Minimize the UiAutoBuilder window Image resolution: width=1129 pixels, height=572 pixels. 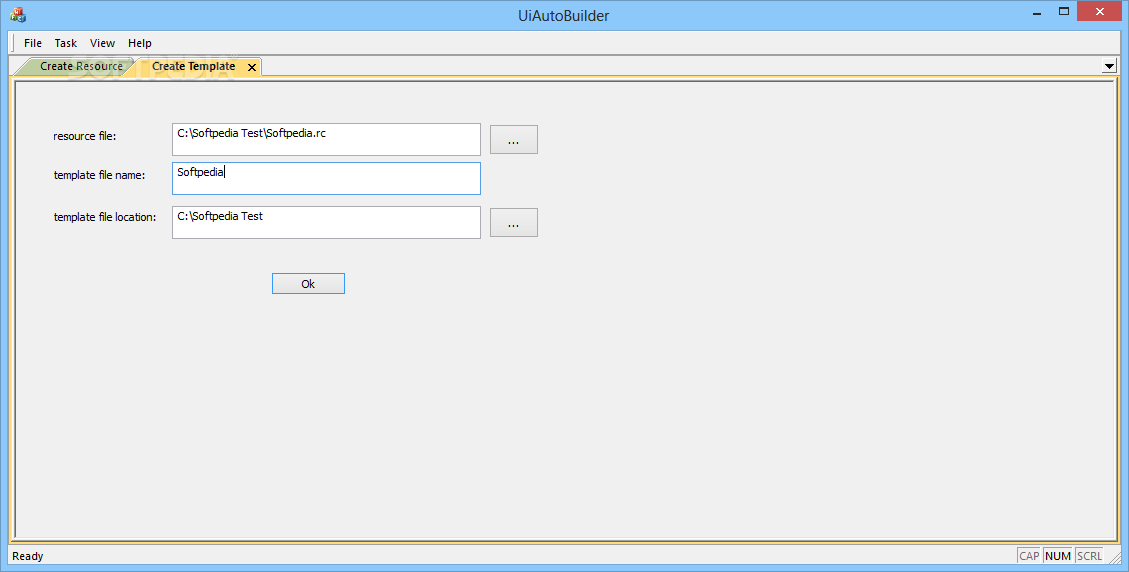click(1037, 12)
